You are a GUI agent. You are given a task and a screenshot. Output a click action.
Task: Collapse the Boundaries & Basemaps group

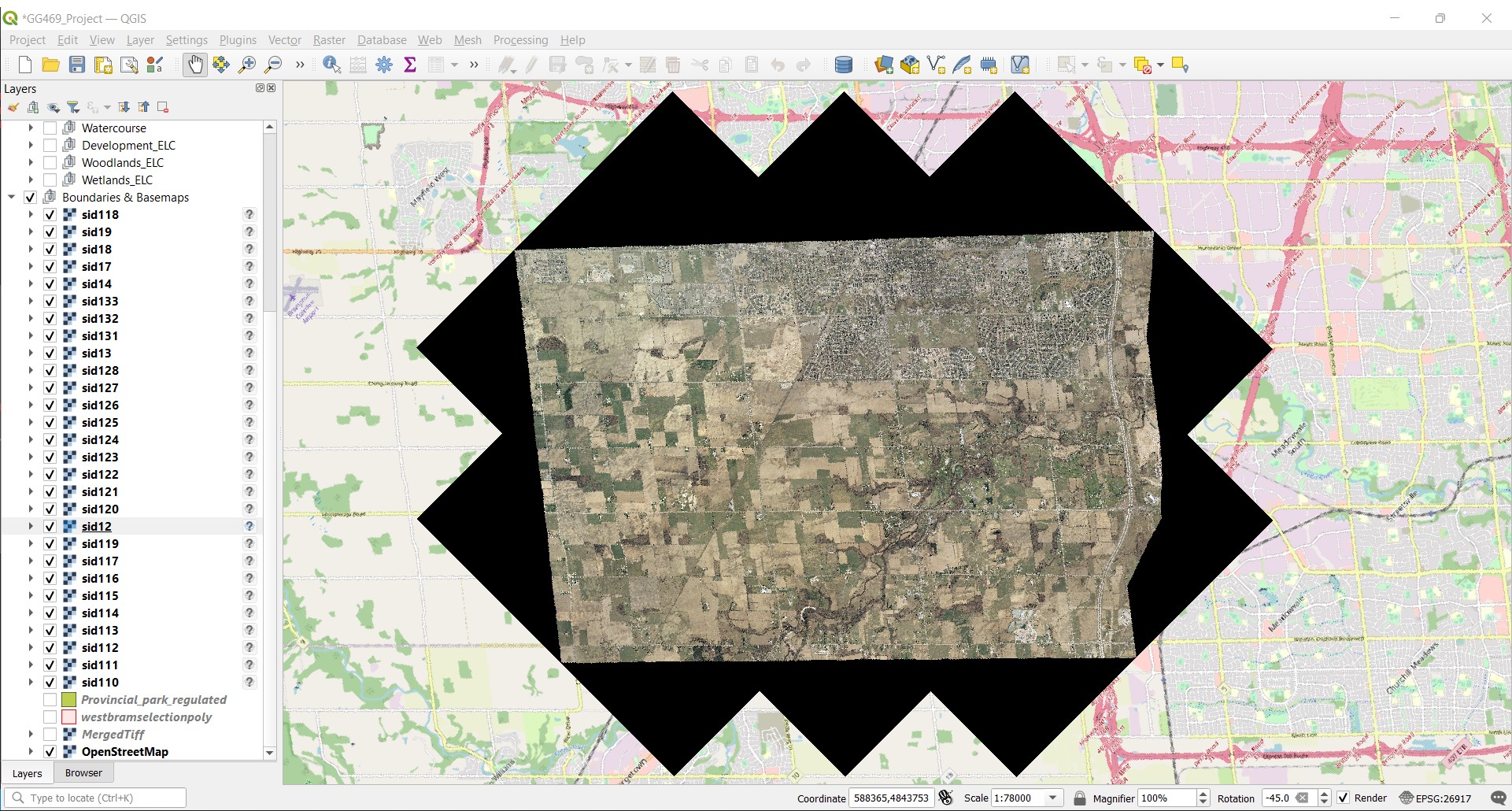(x=12, y=198)
